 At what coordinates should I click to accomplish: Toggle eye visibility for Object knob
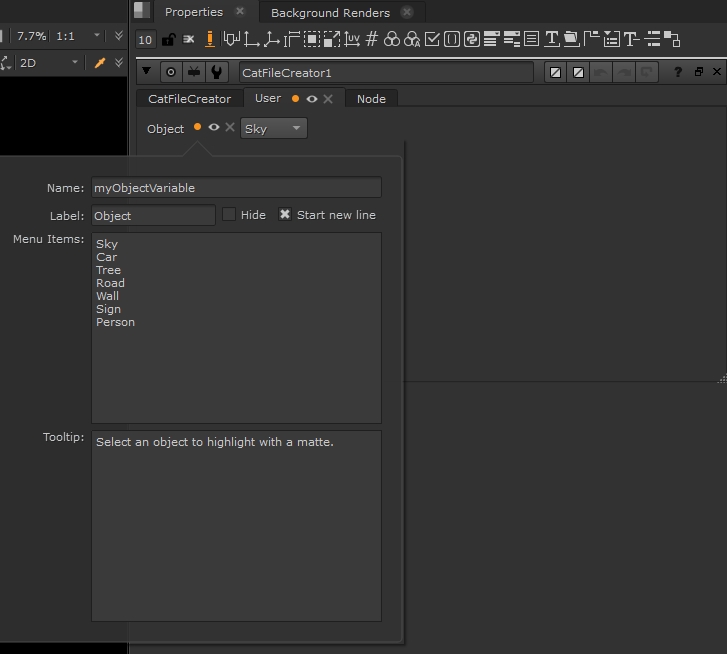[214, 128]
